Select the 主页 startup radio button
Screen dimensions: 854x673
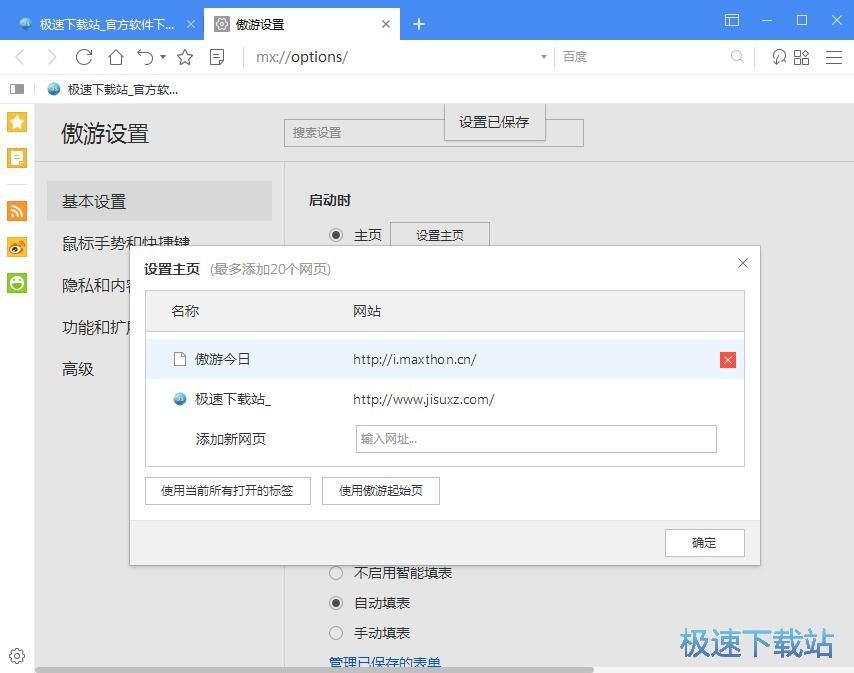(x=336, y=235)
